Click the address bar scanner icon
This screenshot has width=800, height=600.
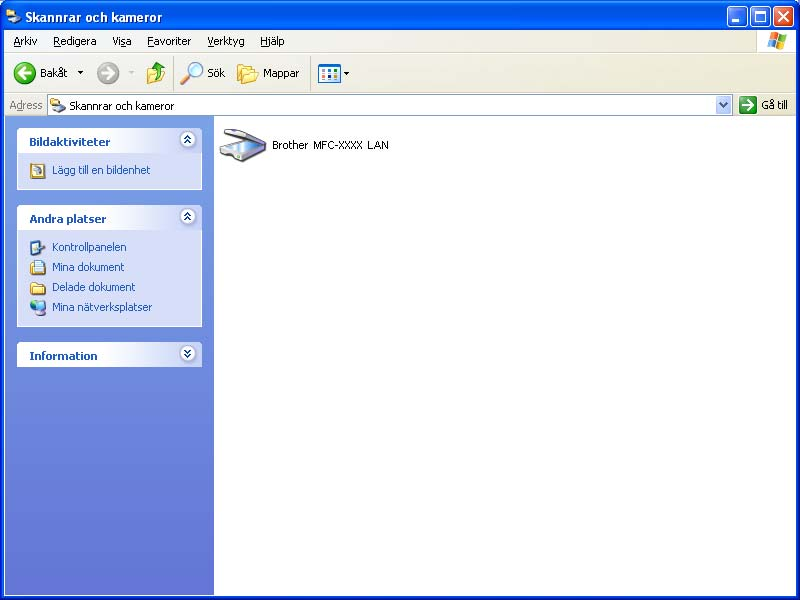pos(58,106)
